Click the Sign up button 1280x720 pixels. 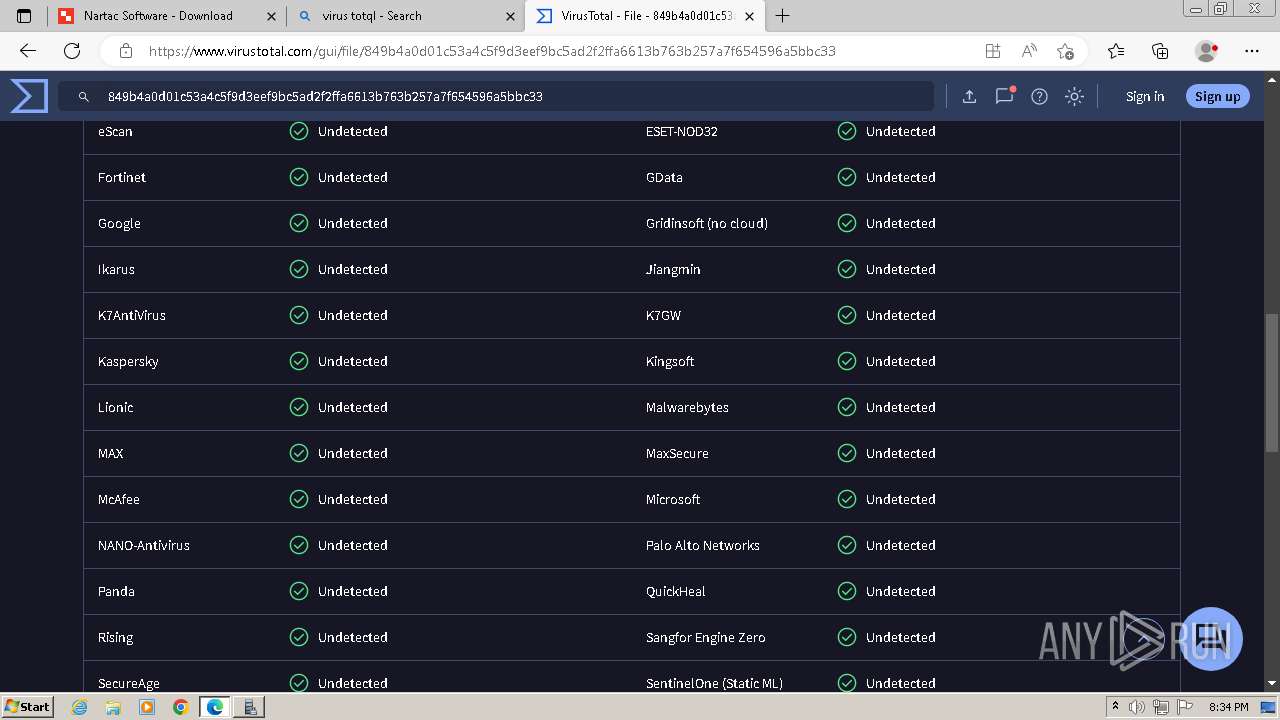click(1217, 96)
